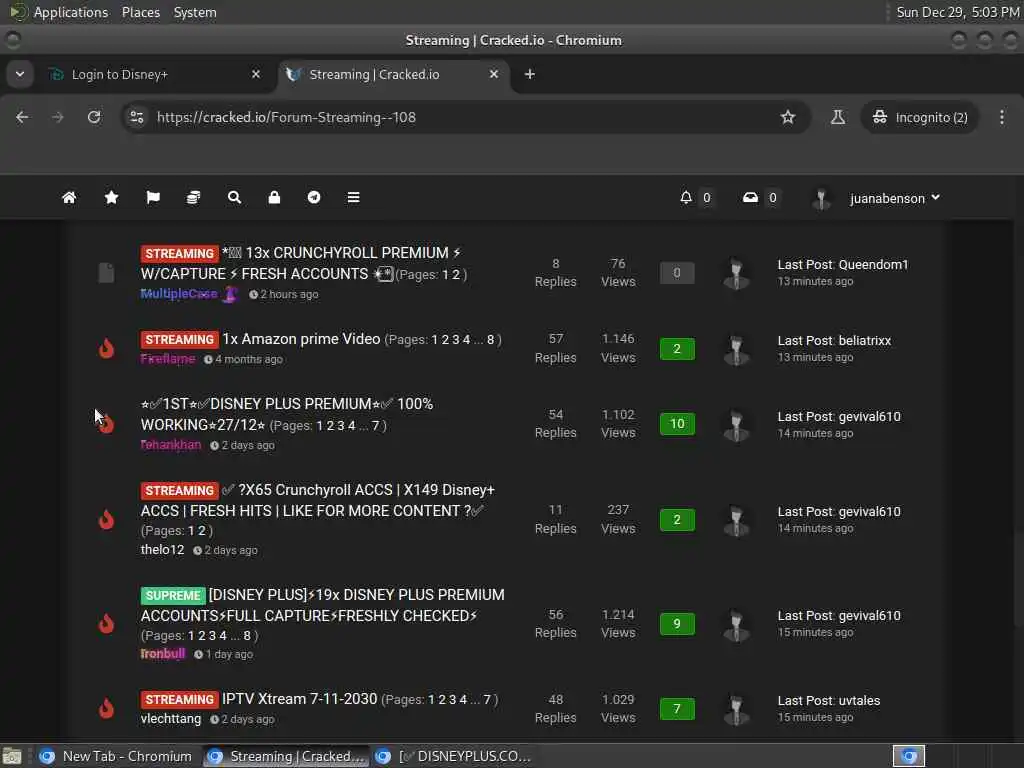Open author thelo12 profile
This screenshot has height=768, width=1024.
pos(163,549)
